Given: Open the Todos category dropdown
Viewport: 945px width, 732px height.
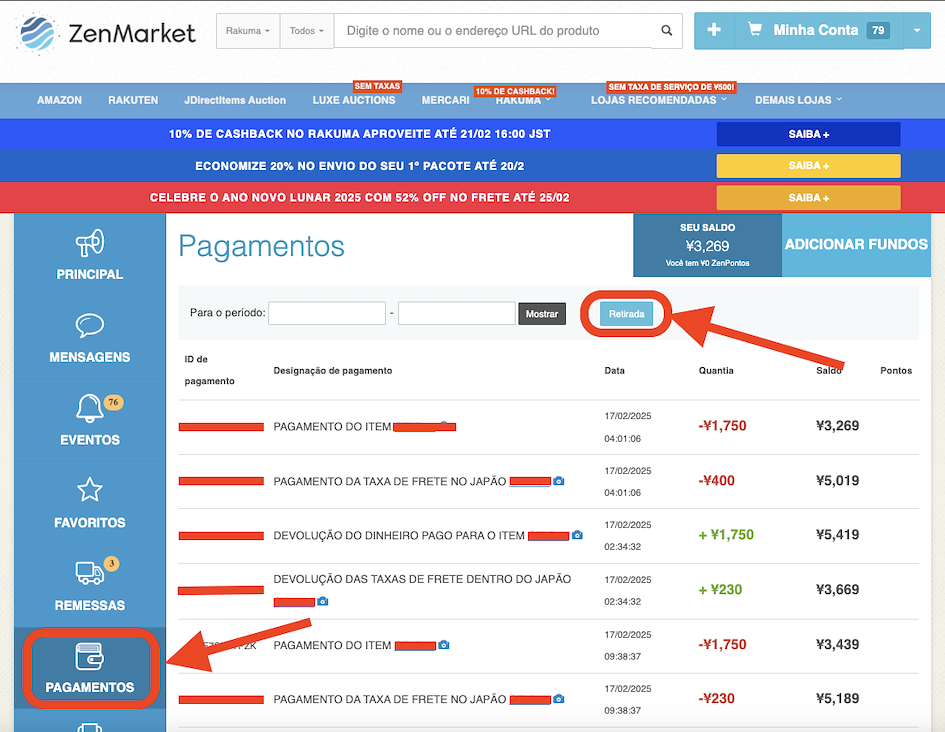Looking at the screenshot, I should pyautogui.click(x=306, y=31).
